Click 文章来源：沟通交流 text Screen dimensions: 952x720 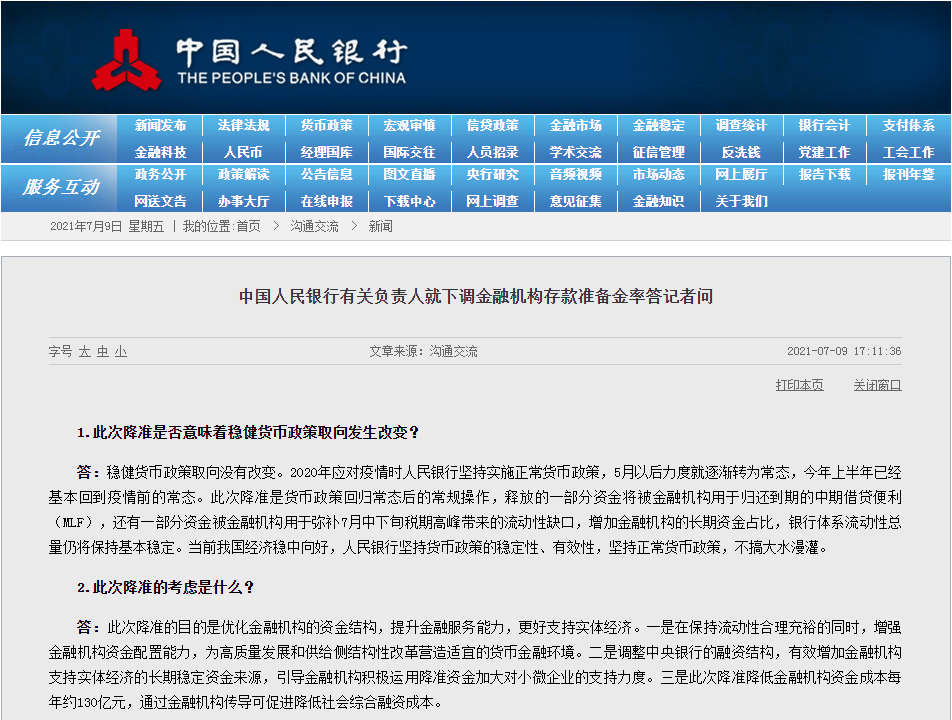(423, 352)
